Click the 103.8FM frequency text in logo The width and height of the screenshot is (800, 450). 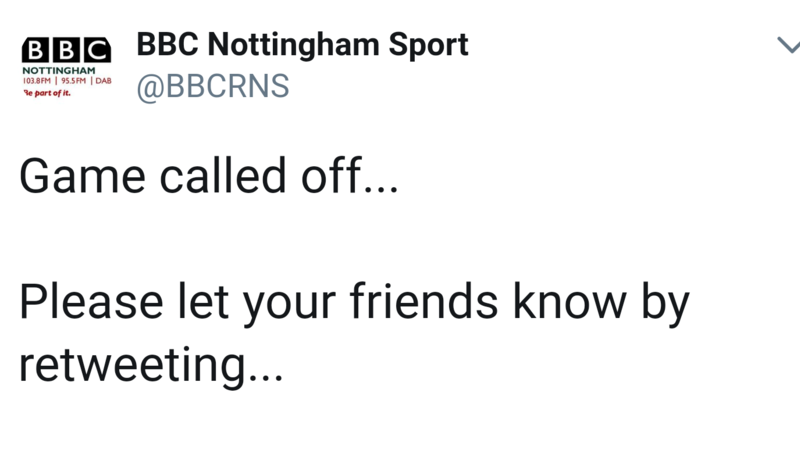click(x=37, y=81)
